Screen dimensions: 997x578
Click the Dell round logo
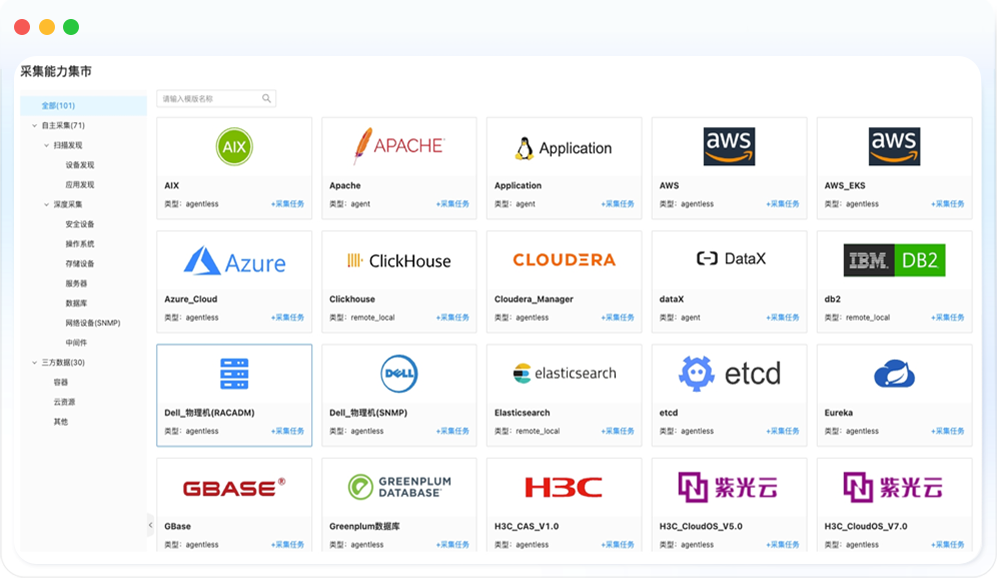tap(399, 374)
